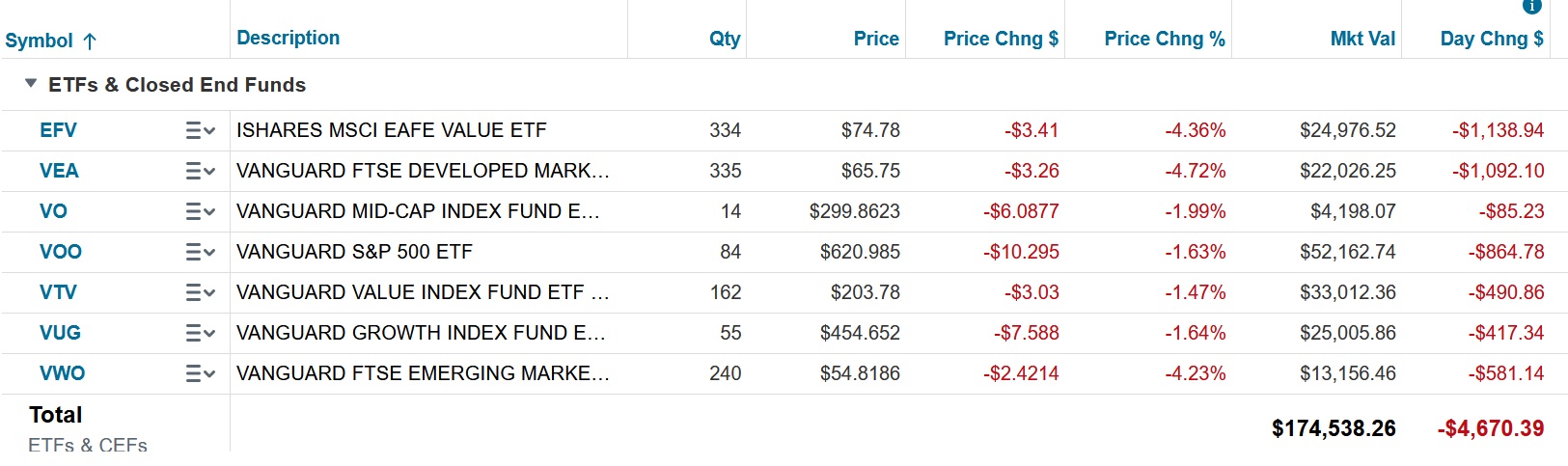1568x466 pixels.
Task: Open the actions menu icon for EFV
Action: tap(200, 130)
